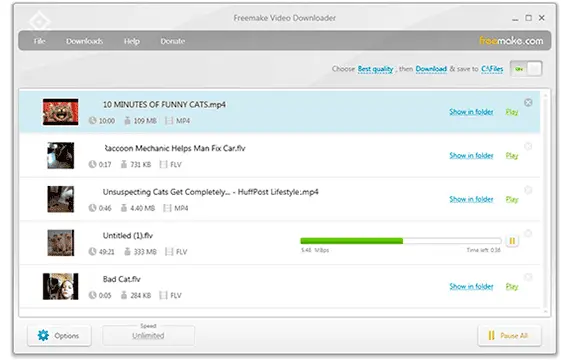Click the size icon next to 109 MB
Screen dimensions: 570x360
(127, 120)
